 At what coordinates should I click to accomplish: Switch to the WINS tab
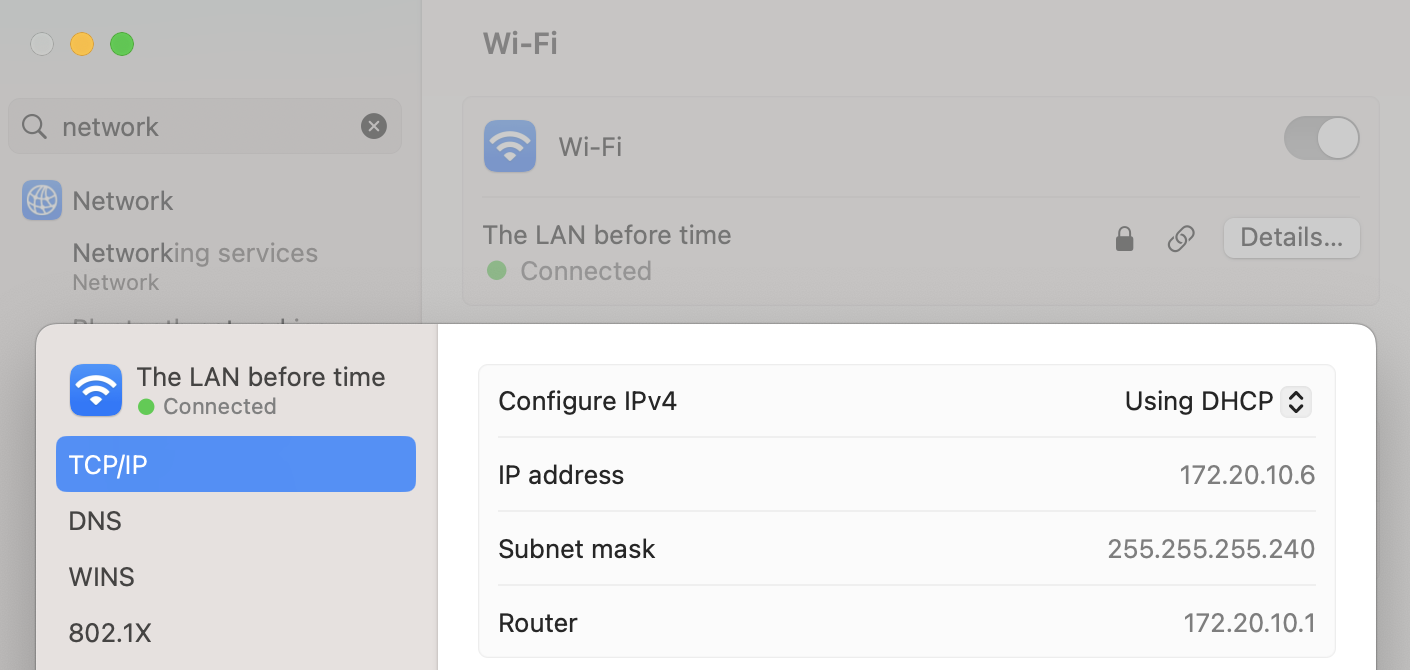click(100, 576)
